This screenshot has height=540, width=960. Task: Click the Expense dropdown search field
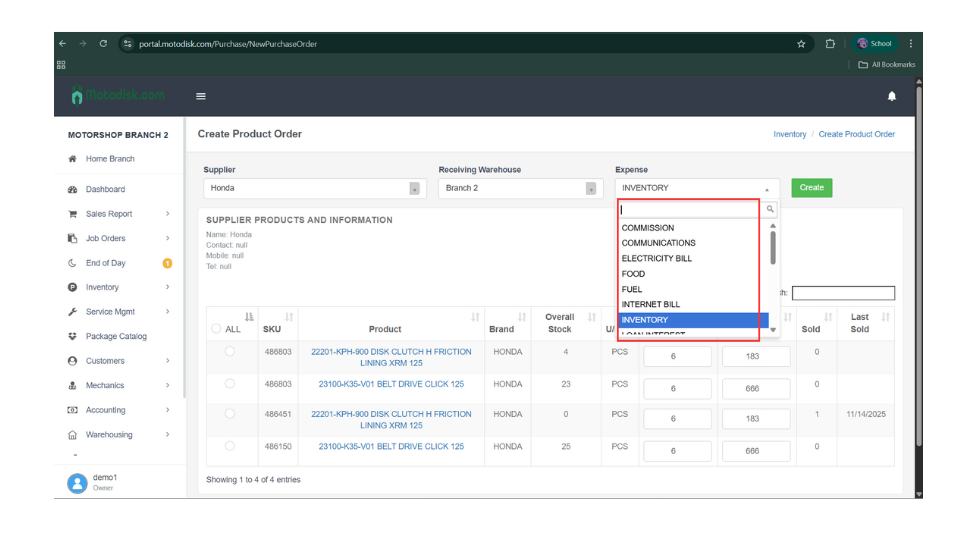coord(690,210)
